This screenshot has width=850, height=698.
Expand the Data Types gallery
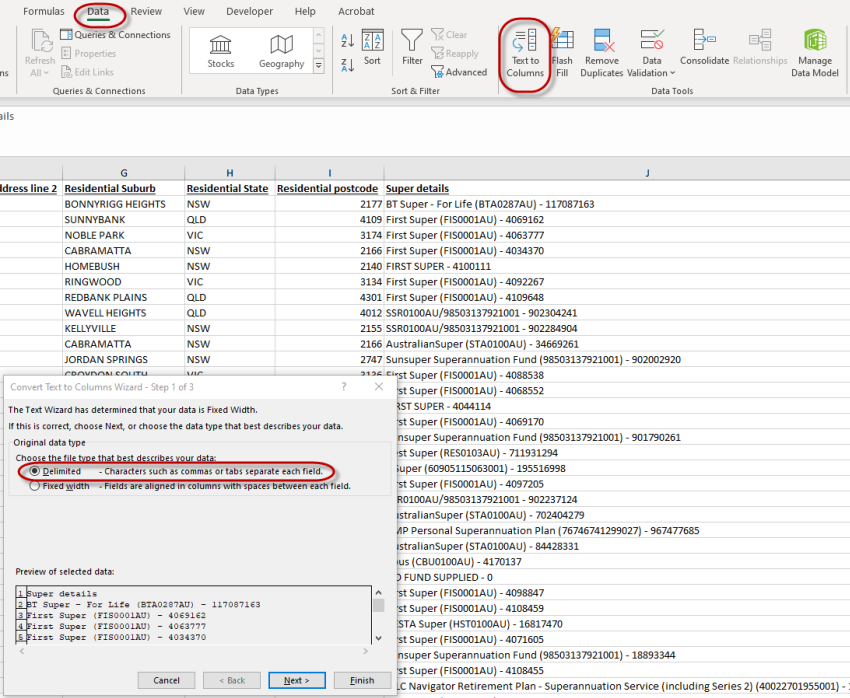pyautogui.click(x=319, y=66)
